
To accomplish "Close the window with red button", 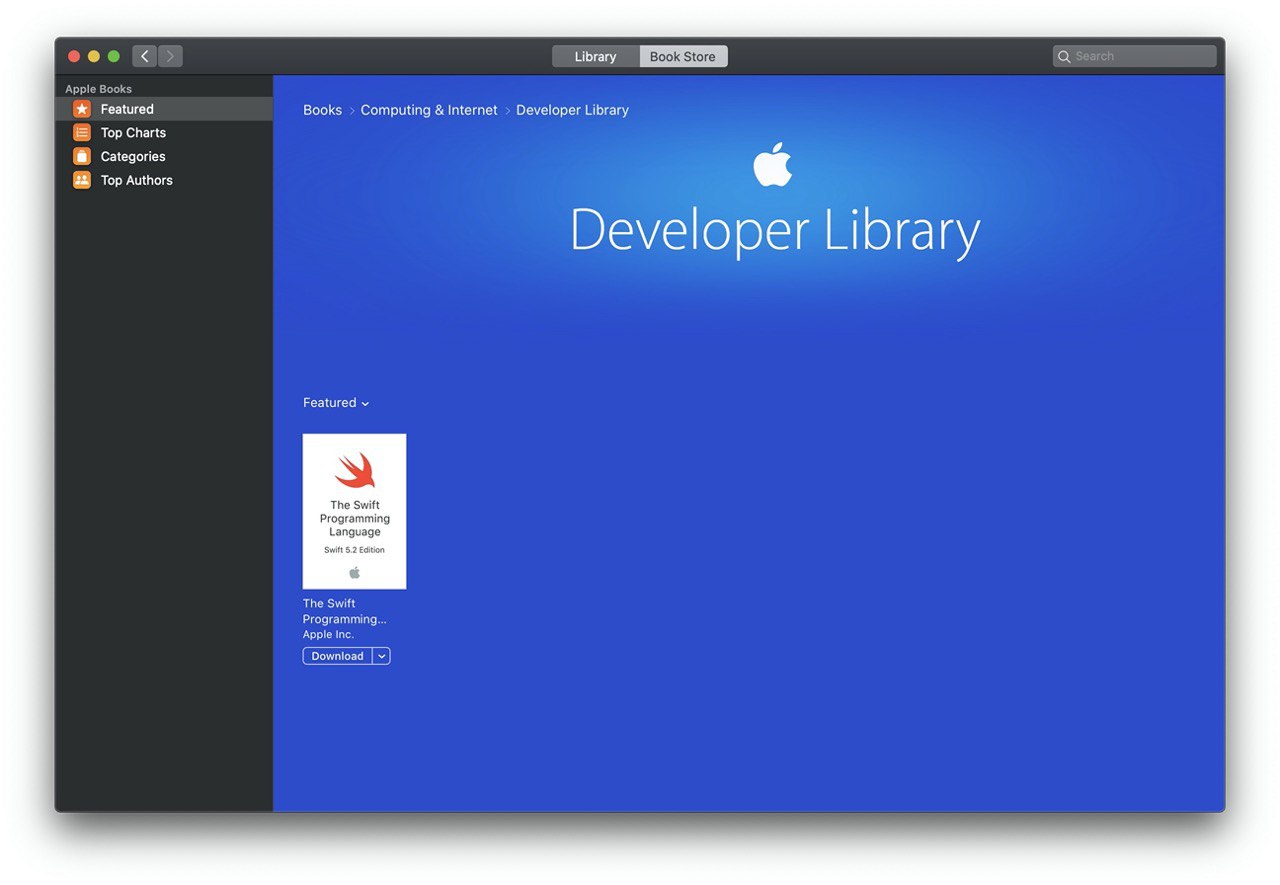I will pos(74,57).
